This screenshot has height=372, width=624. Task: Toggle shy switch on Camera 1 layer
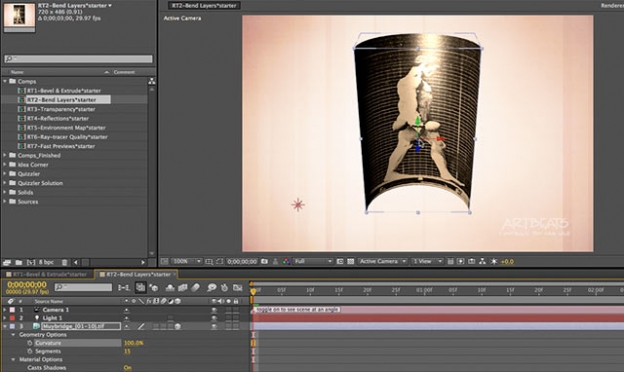(127, 310)
